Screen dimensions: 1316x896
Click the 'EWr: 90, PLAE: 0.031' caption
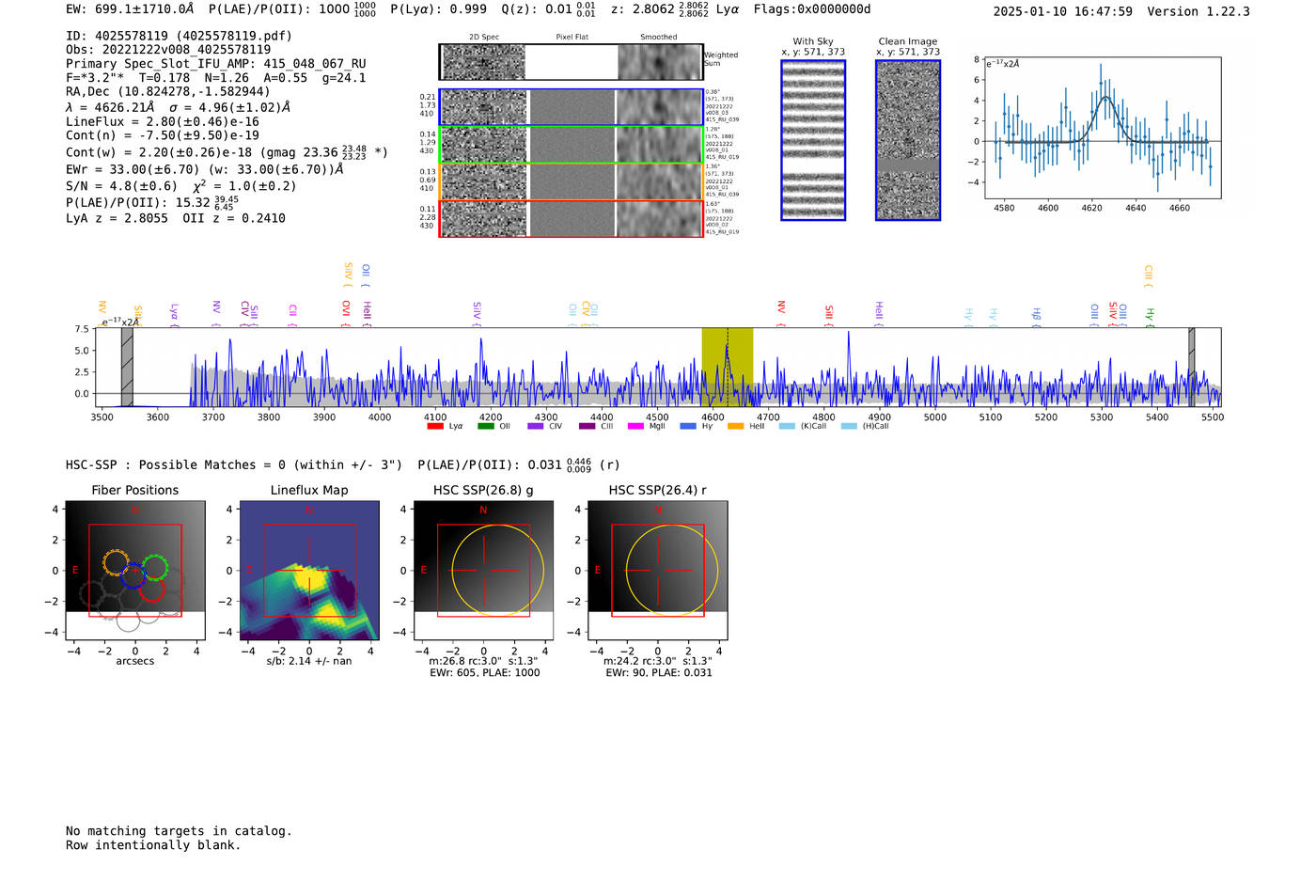coord(658,673)
